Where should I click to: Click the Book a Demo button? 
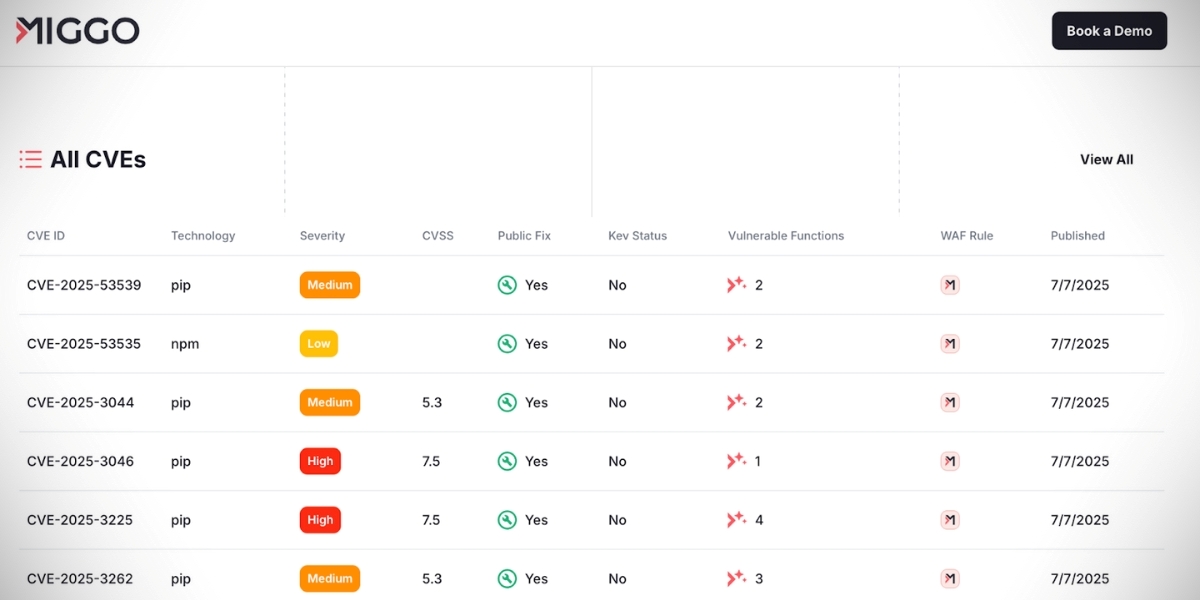click(1109, 31)
